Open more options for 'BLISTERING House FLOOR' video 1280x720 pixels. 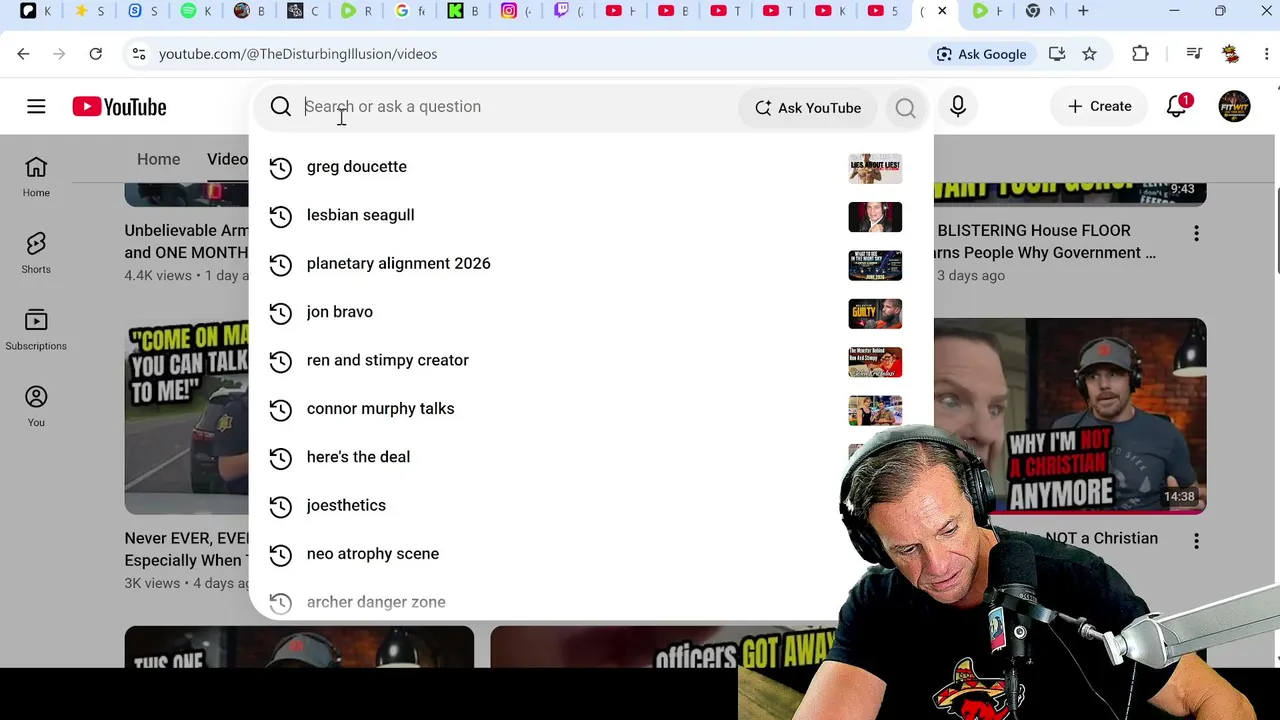pos(1196,234)
